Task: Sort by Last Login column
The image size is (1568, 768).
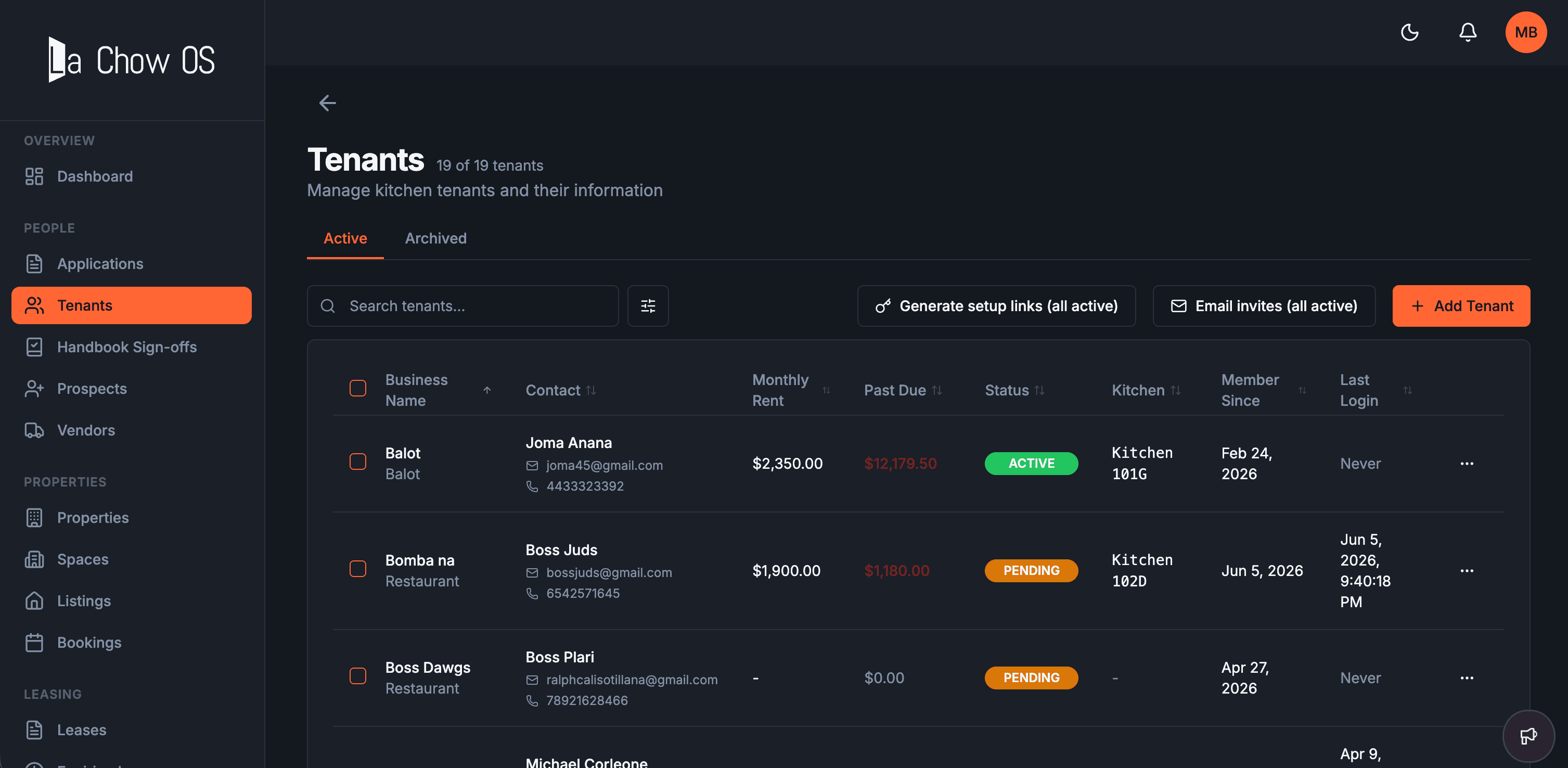Action: point(1376,390)
